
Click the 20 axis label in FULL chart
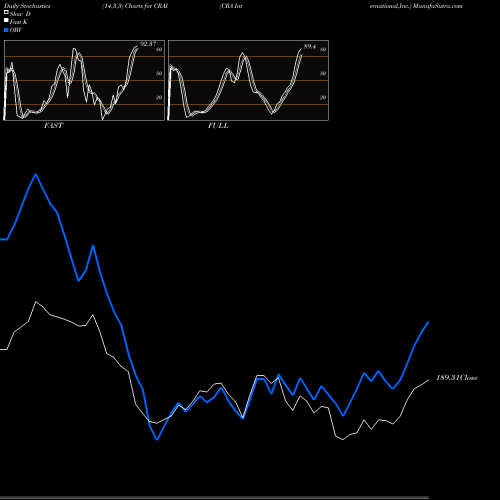(323, 97)
